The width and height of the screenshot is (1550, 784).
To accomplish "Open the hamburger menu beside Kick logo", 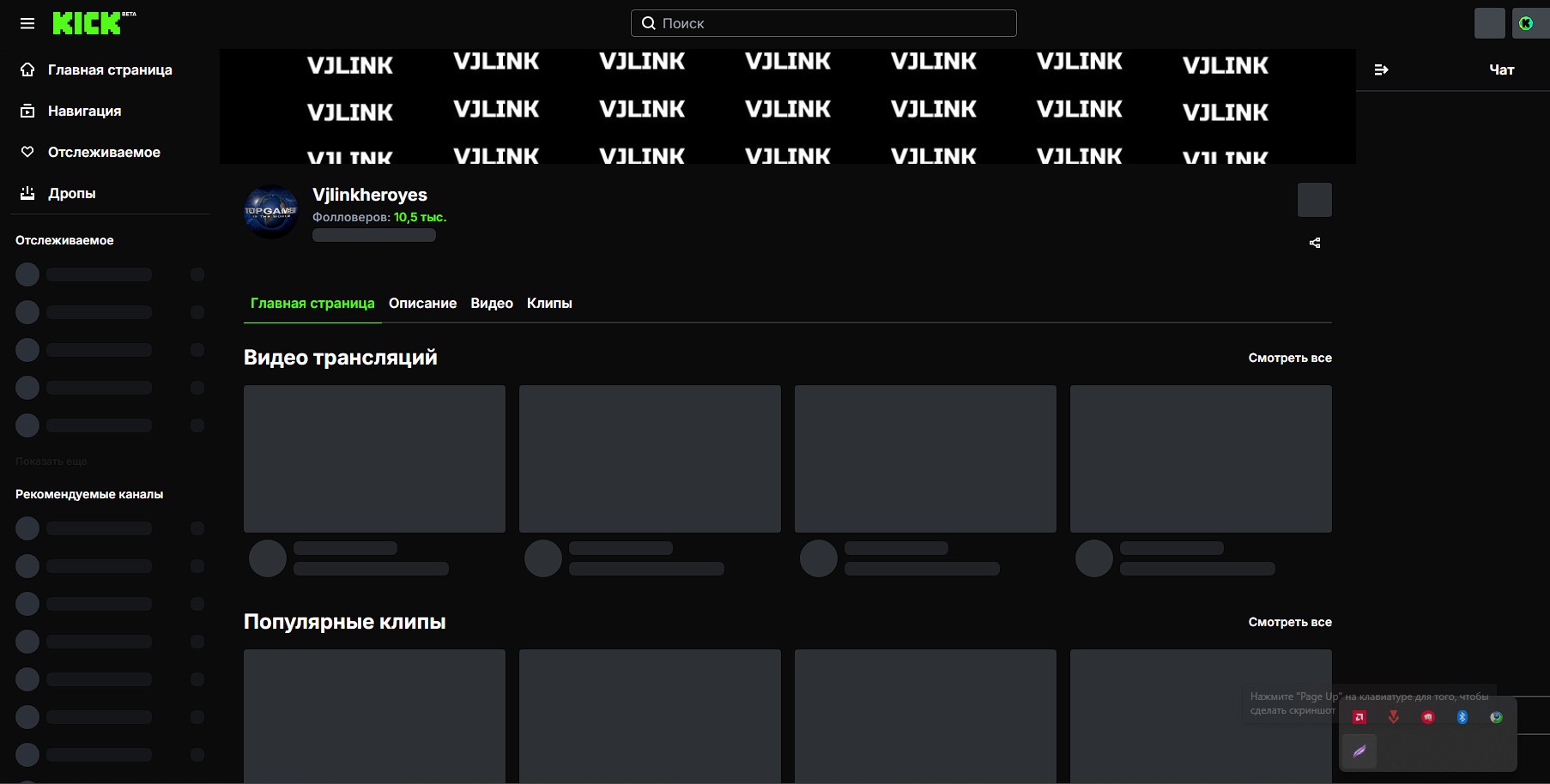I will coord(27,23).
